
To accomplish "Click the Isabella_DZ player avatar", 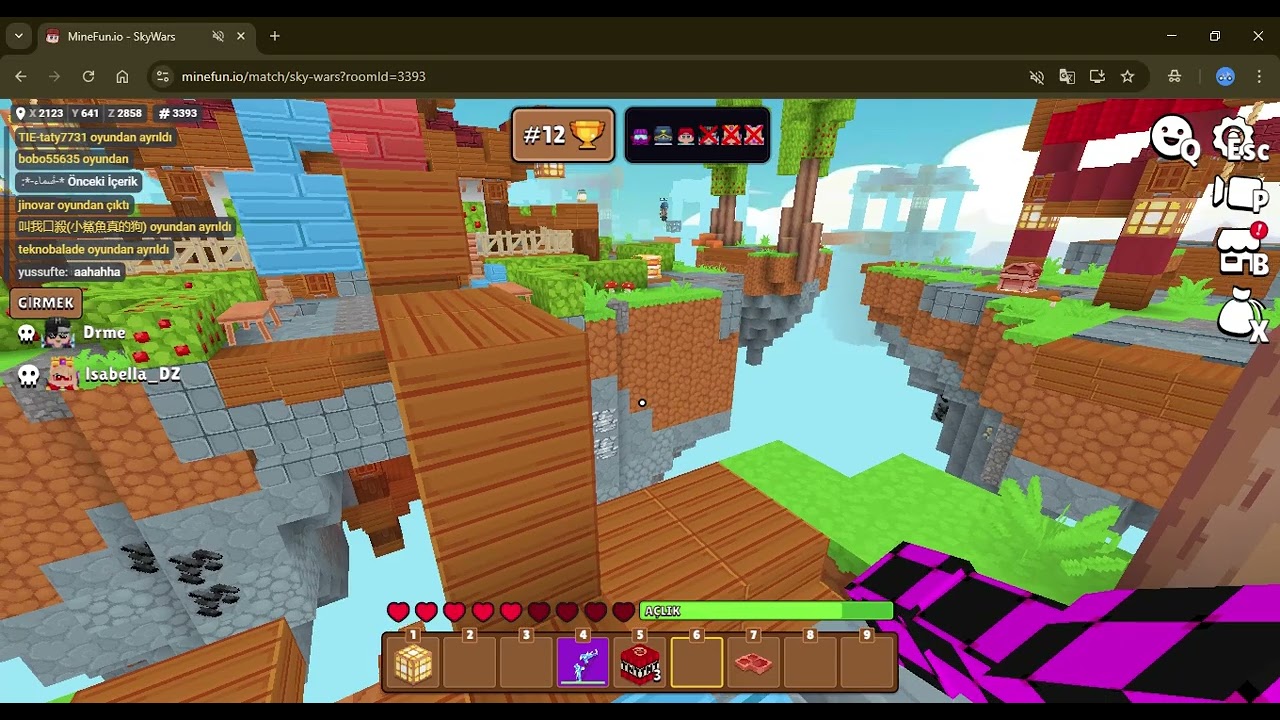I will pos(62,374).
